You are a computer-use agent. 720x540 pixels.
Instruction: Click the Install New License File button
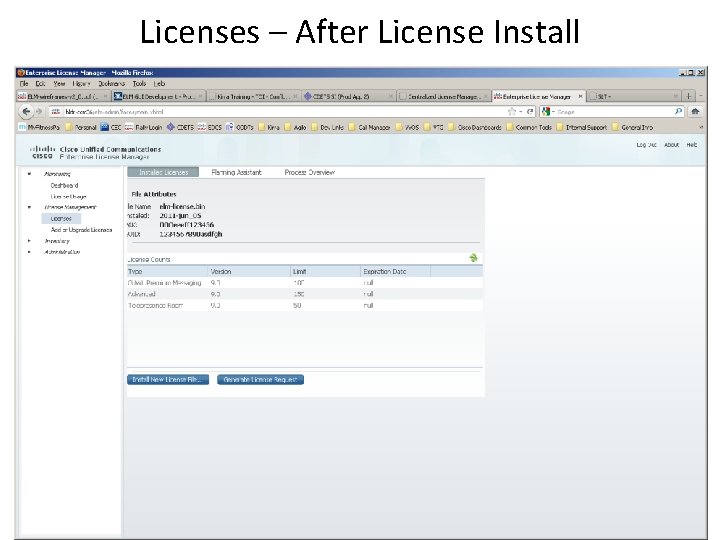[168, 379]
